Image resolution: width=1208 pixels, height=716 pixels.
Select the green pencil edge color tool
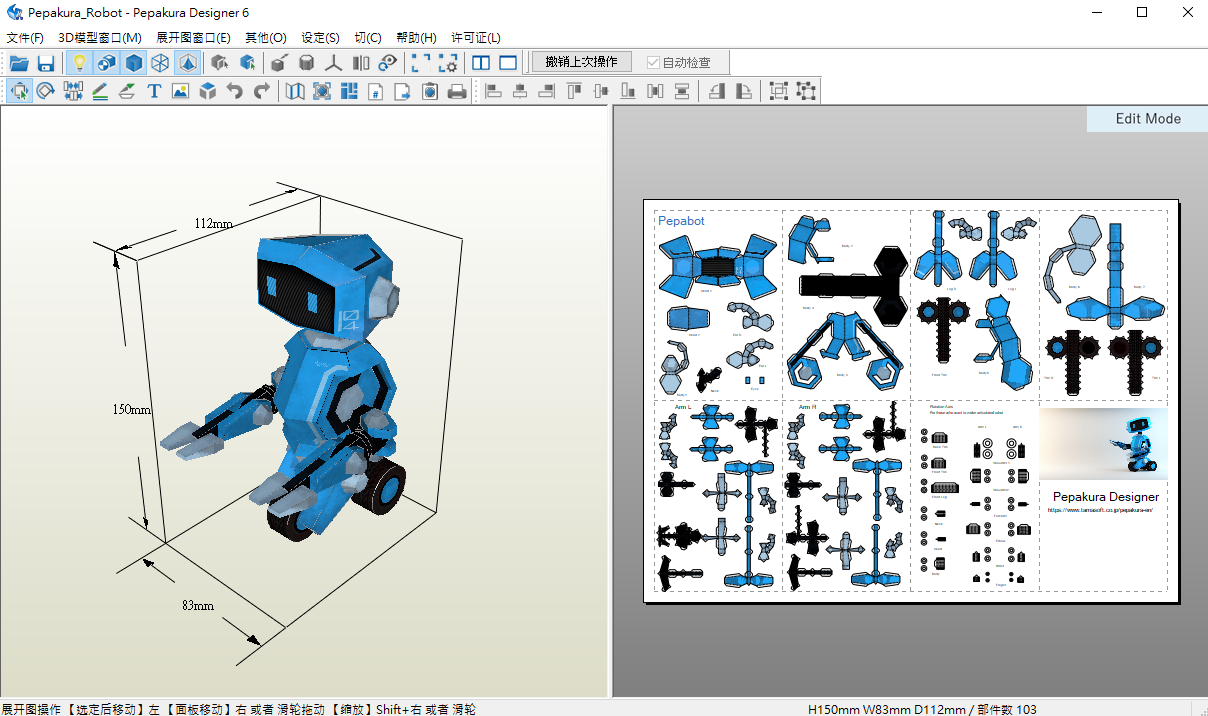[100, 91]
